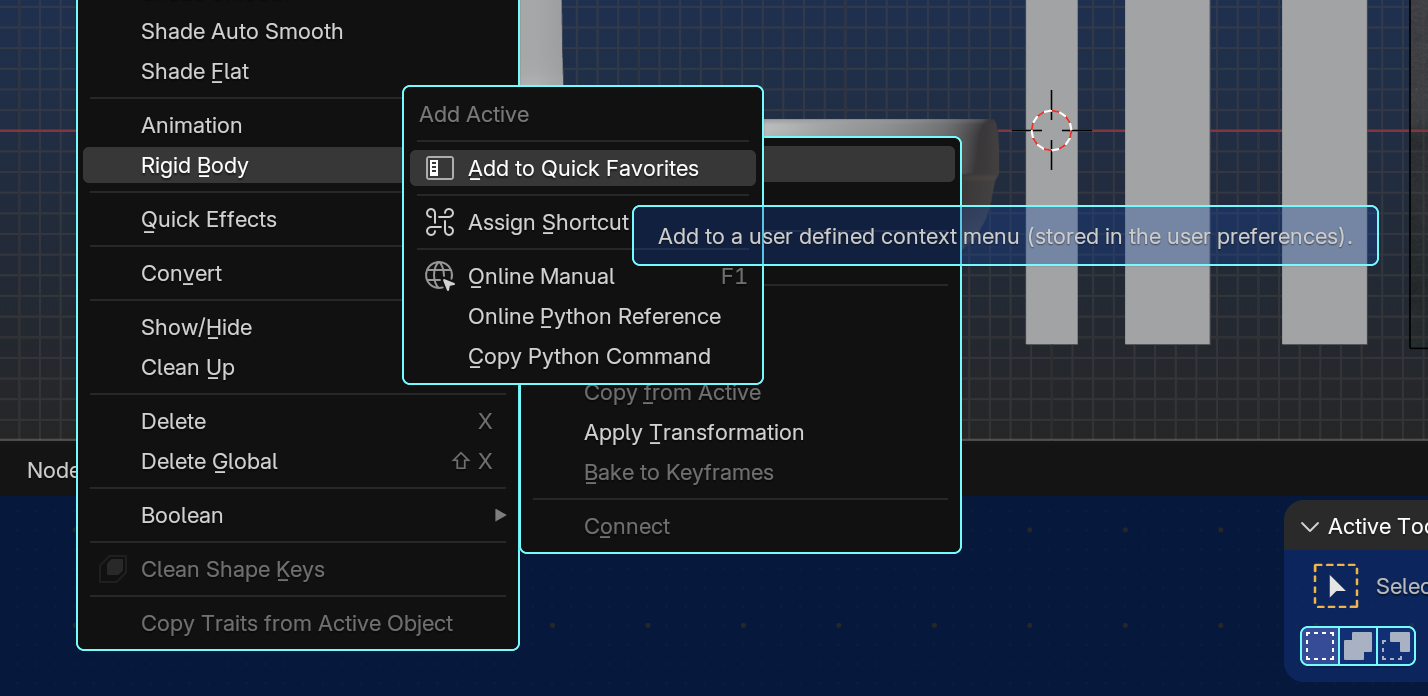
Task: Choose Shade Flat
Action: tap(195, 71)
